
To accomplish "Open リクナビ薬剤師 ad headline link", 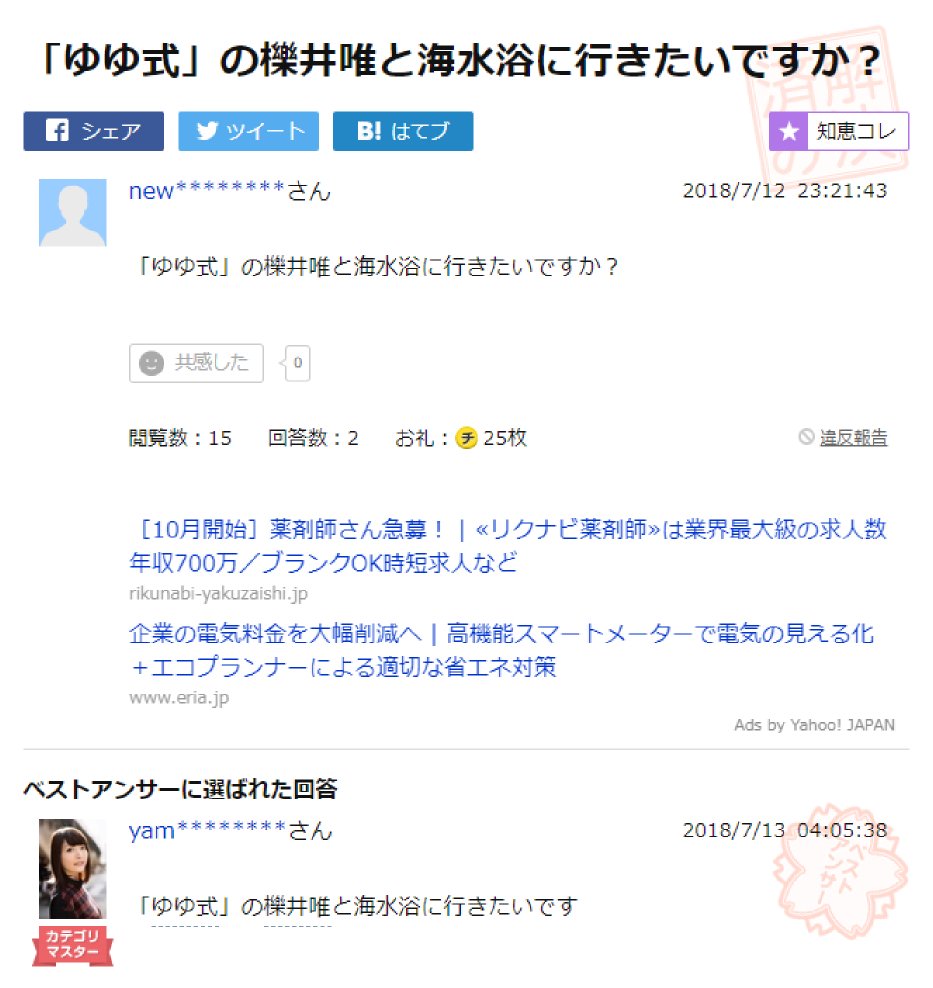I will click(508, 545).
